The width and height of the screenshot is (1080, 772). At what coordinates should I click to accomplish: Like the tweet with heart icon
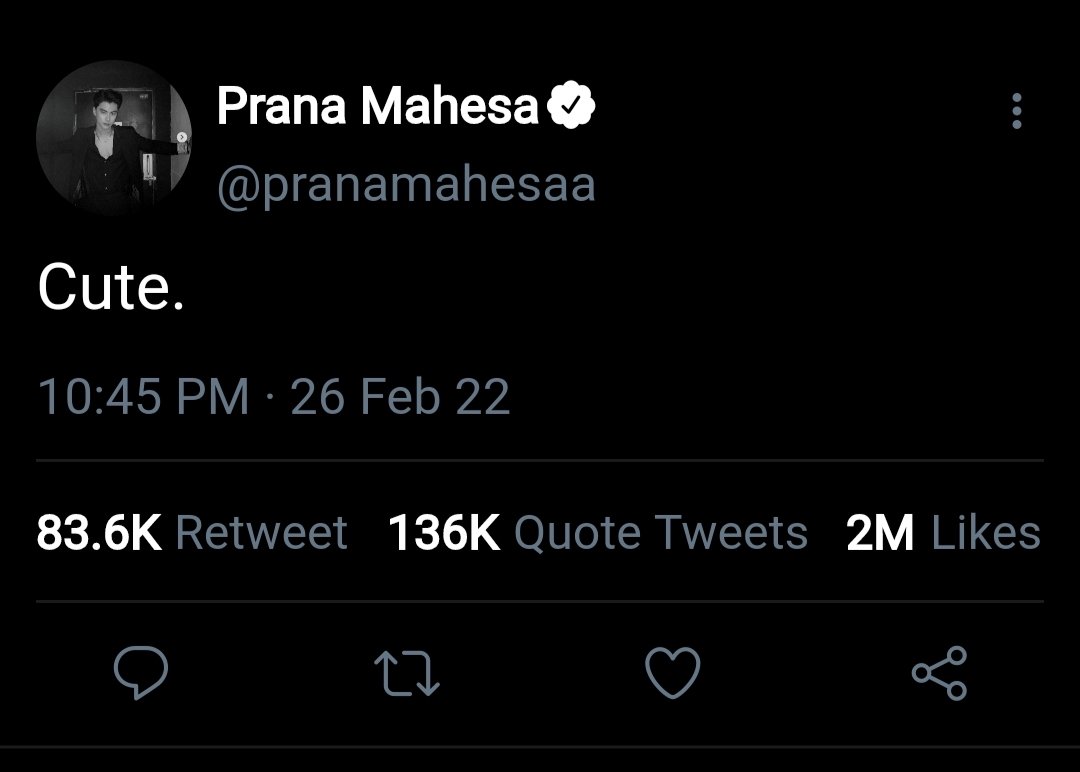[x=673, y=673]
